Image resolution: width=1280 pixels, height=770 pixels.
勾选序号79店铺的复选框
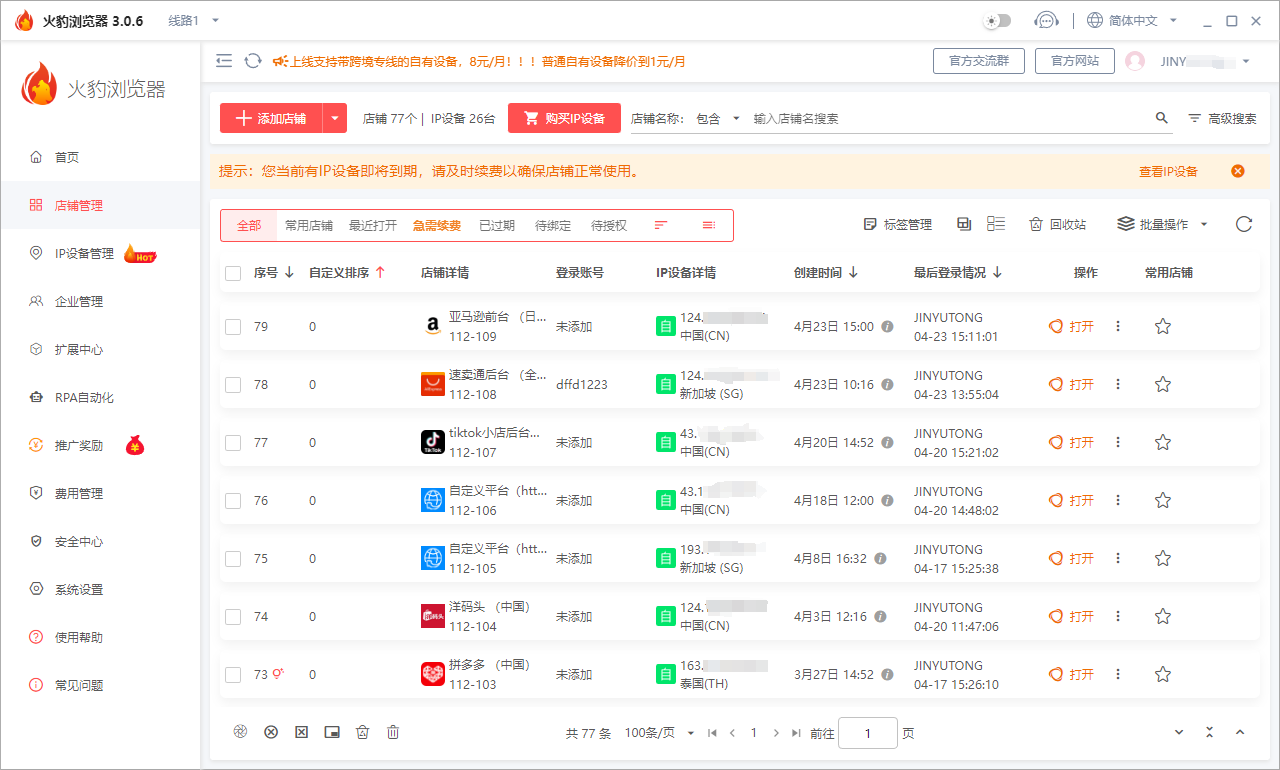pos(233,326)
